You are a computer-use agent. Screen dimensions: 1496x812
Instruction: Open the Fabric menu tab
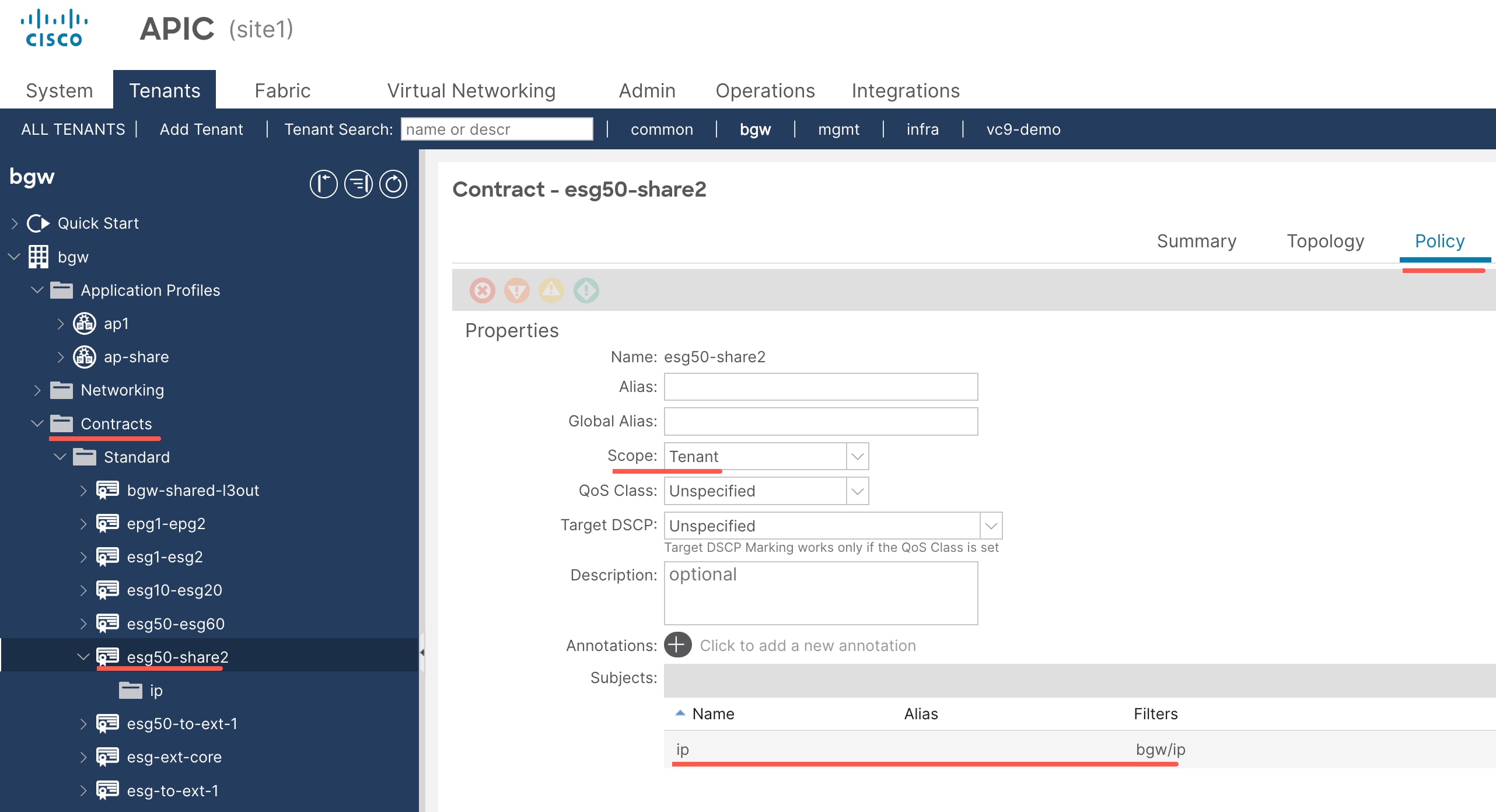pyautogui.click(x=282, y=90)
